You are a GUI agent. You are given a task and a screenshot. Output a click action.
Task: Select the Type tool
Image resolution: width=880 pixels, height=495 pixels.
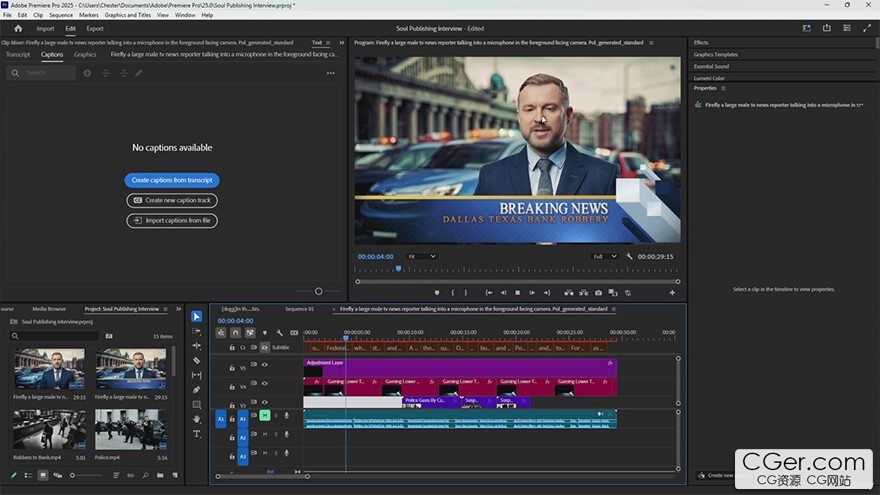tap(196, 434)
